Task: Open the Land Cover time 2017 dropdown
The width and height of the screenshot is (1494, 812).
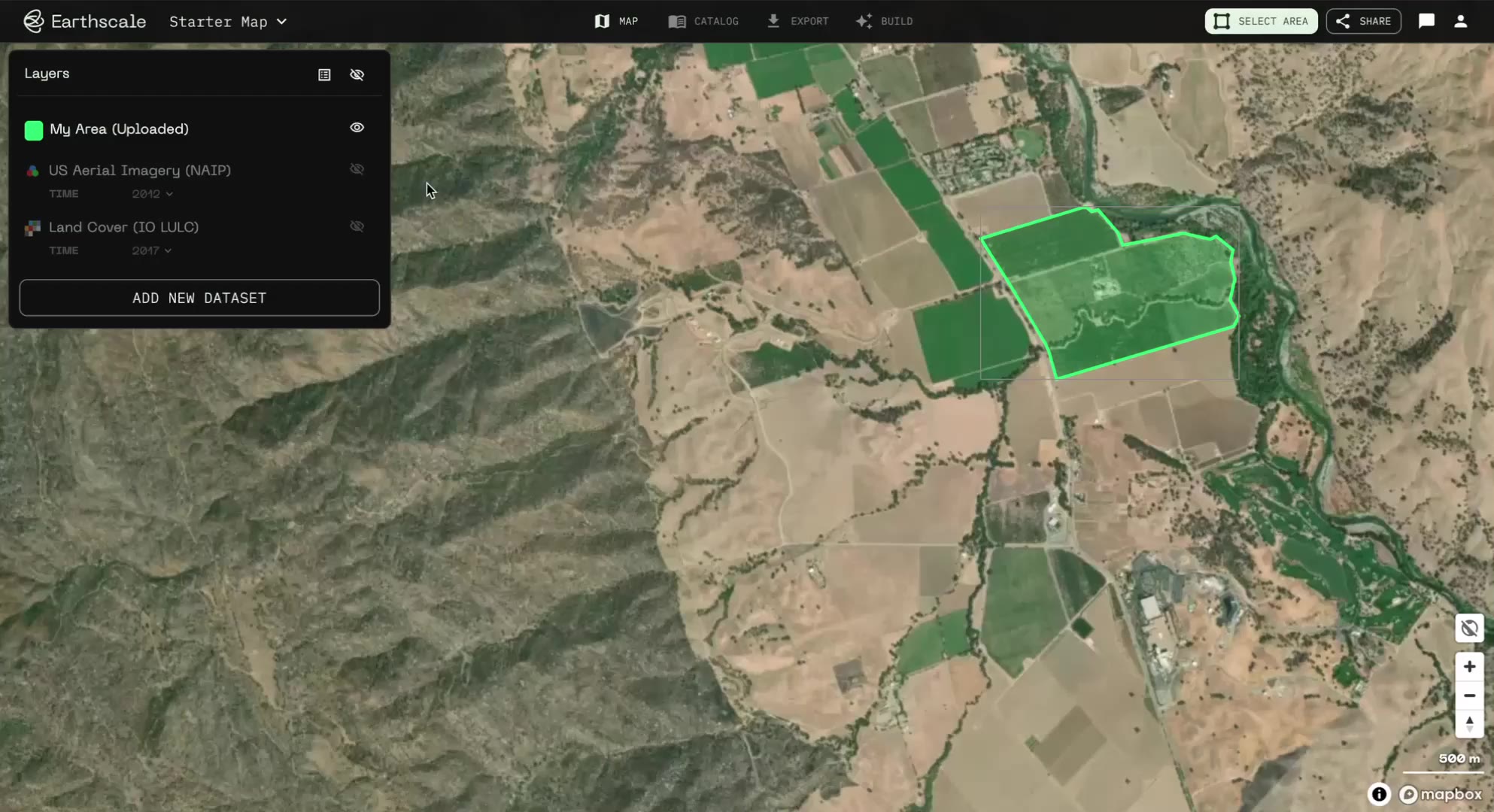Action: click(x=151, y=250)
